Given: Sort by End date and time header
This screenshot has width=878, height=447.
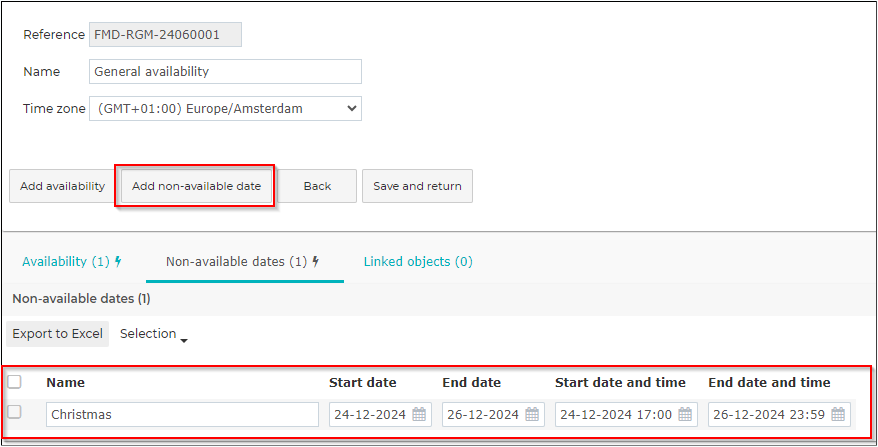Looking at the screenshot, I should click(769, 383).
